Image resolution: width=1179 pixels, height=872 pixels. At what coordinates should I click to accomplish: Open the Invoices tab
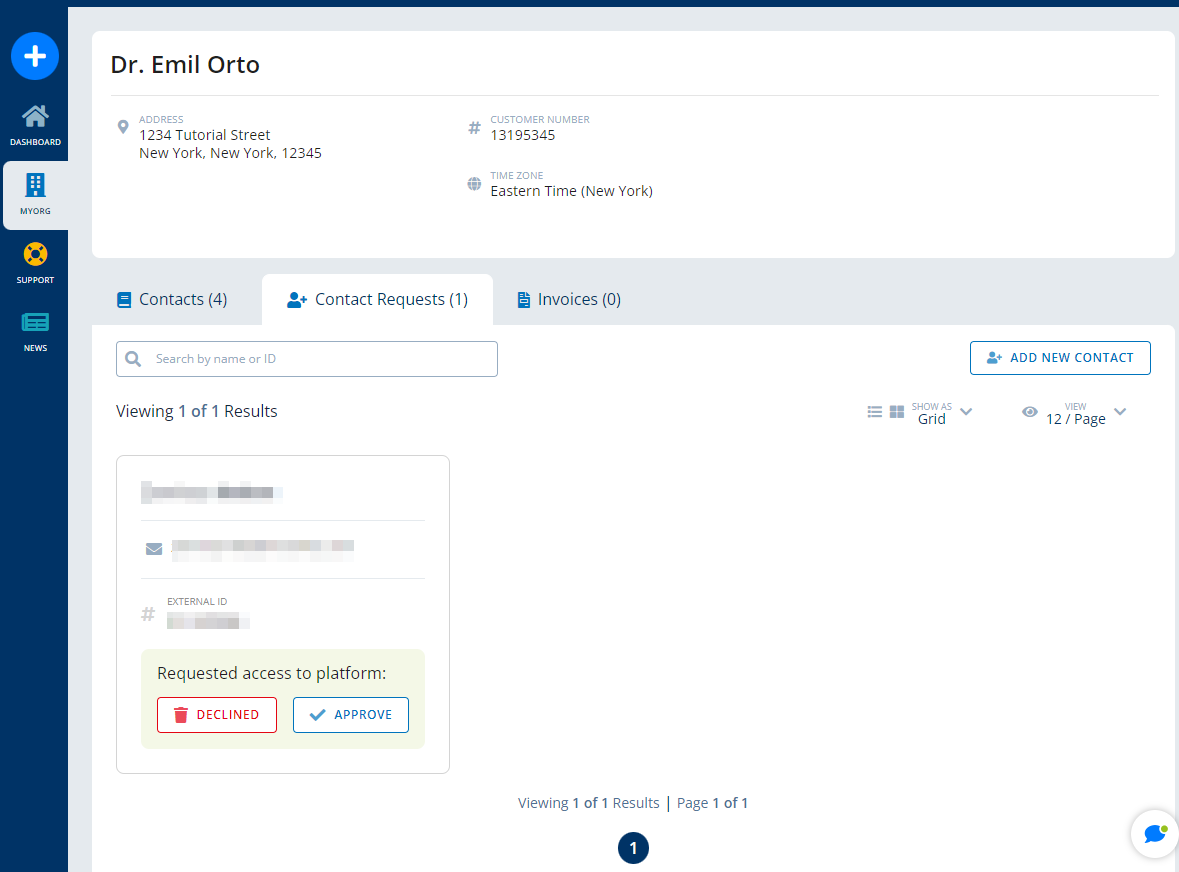coord(567,298)
